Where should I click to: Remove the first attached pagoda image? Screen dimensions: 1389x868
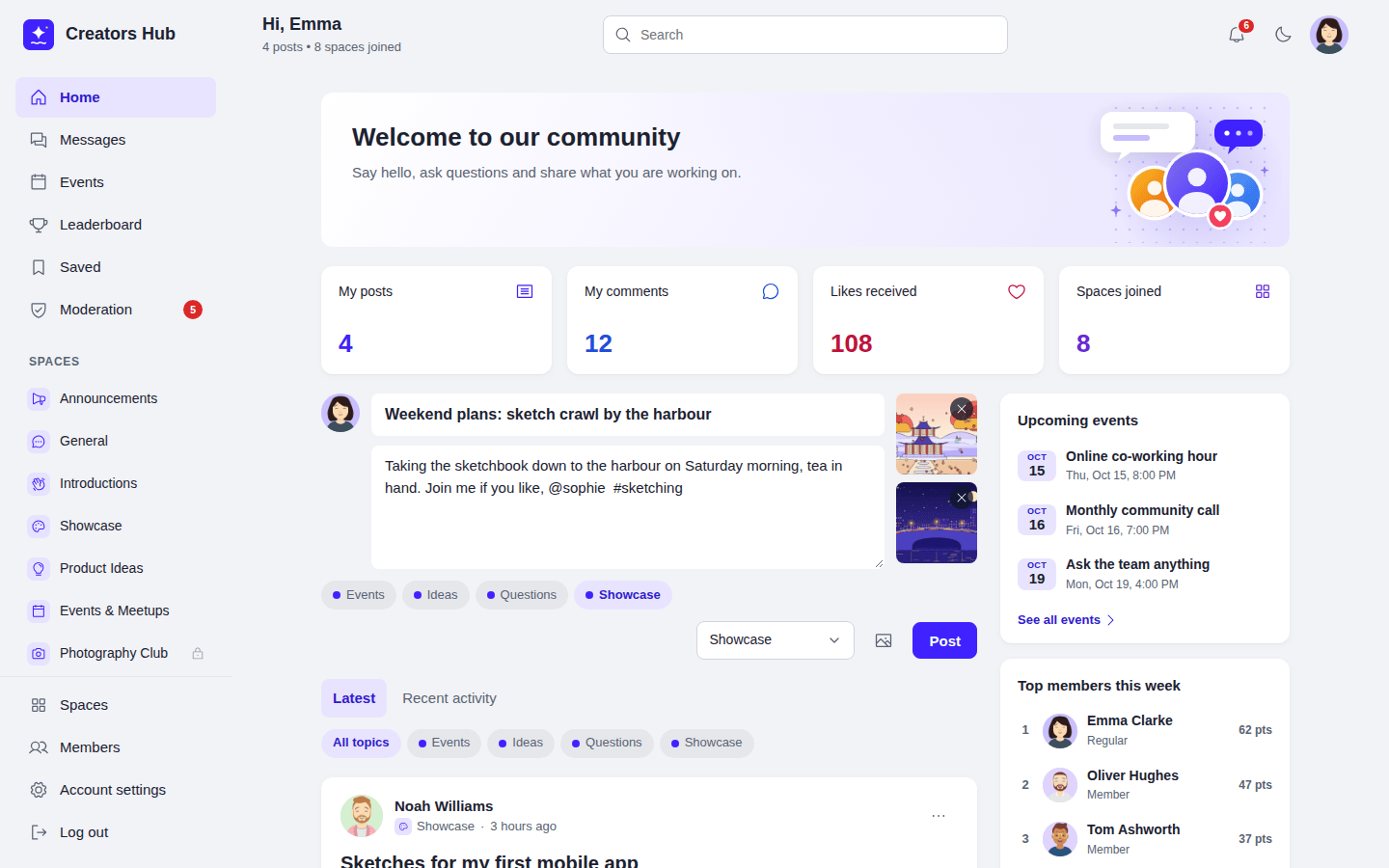point(962,409)
